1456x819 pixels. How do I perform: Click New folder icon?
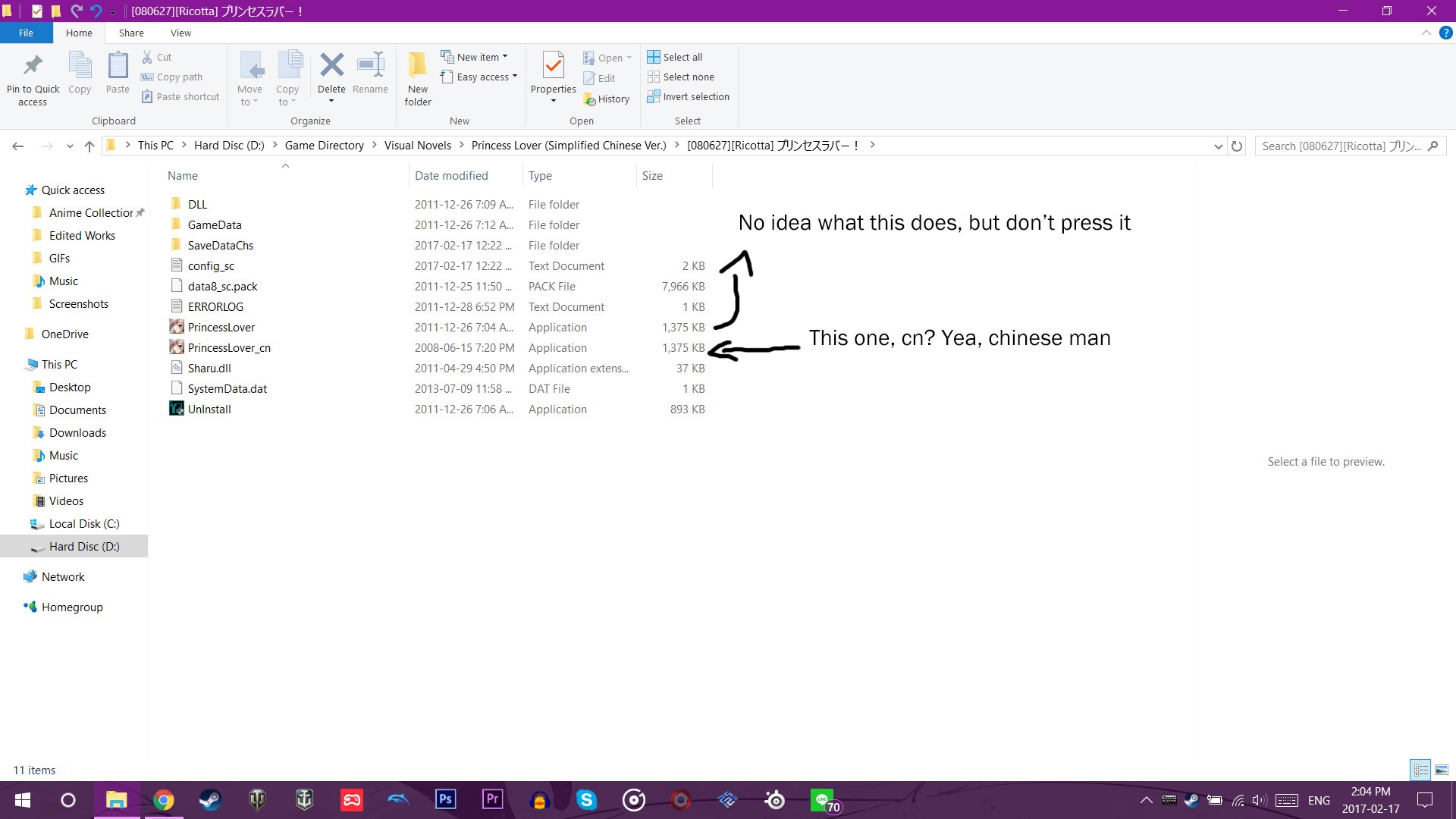click(x=417, y=66)
